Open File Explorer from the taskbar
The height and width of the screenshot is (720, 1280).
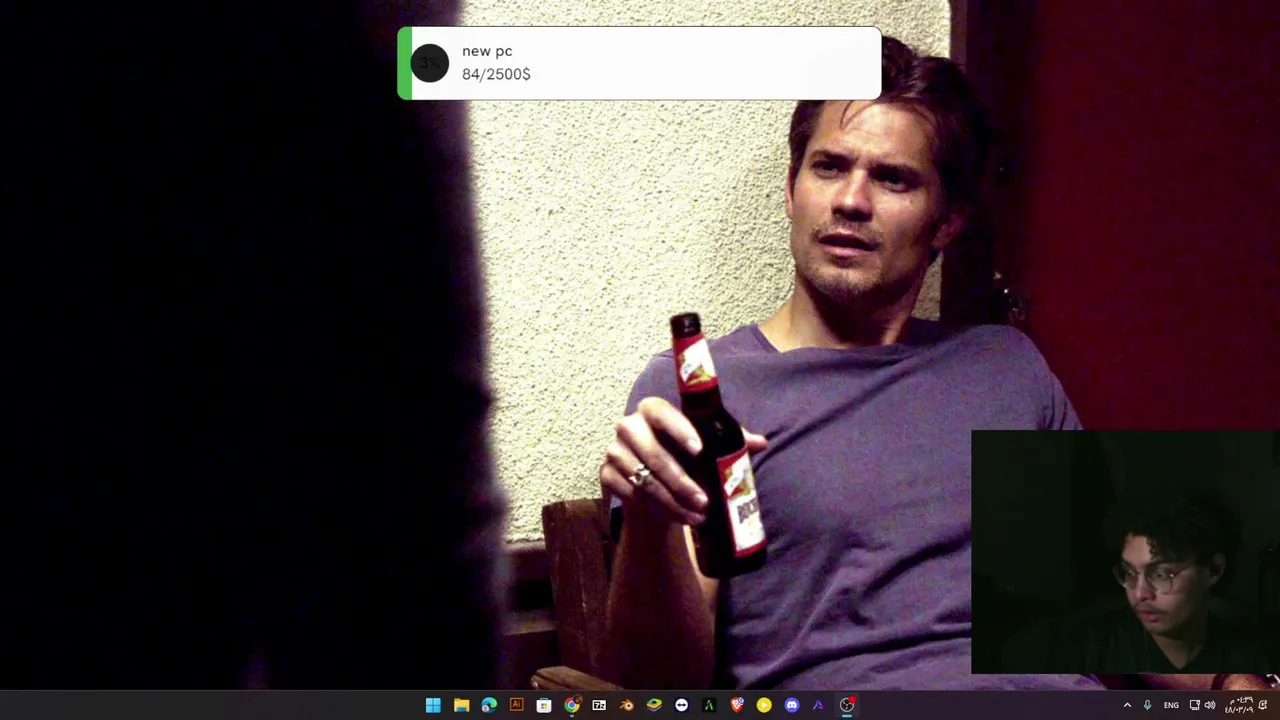point(461,705)
